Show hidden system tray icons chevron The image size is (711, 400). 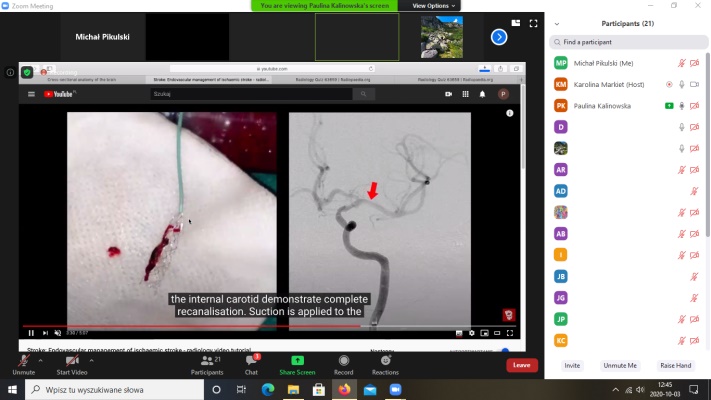pos(615,390)
